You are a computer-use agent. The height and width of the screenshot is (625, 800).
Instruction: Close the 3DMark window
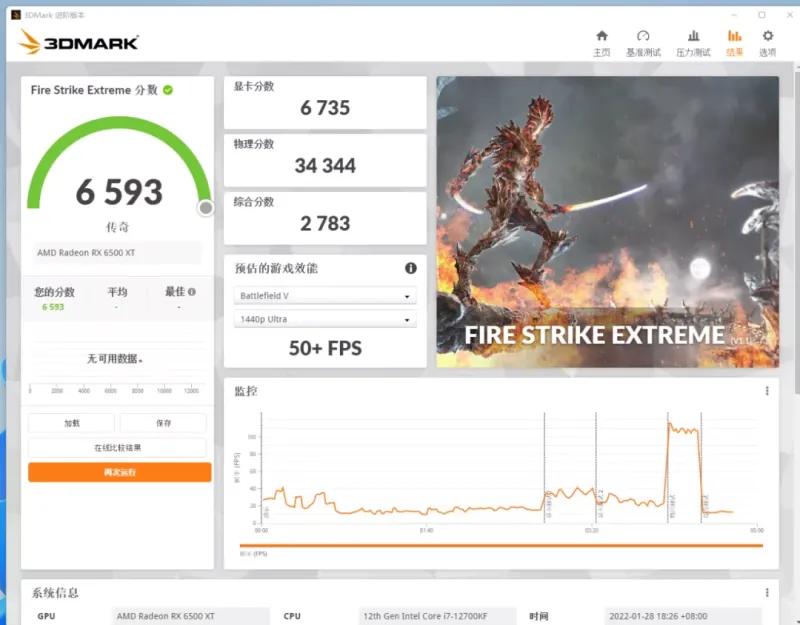coord(789,15)
